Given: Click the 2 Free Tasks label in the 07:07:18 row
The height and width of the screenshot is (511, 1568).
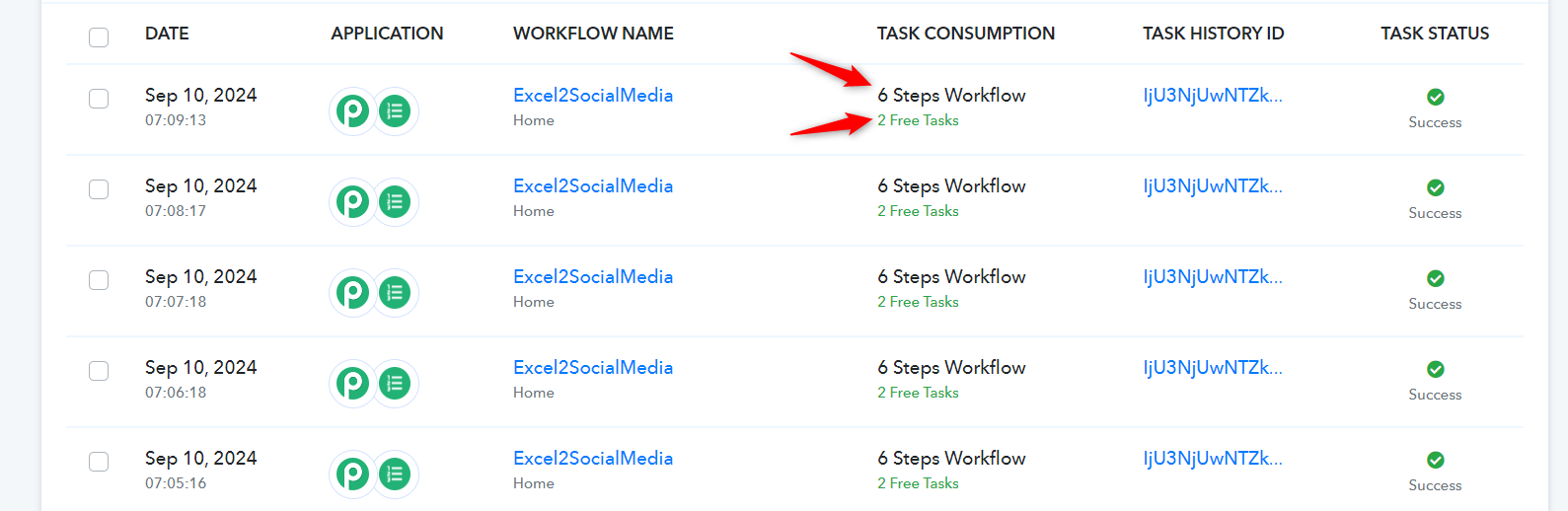Looking at the screenshot, I should [x=918, y=302].
